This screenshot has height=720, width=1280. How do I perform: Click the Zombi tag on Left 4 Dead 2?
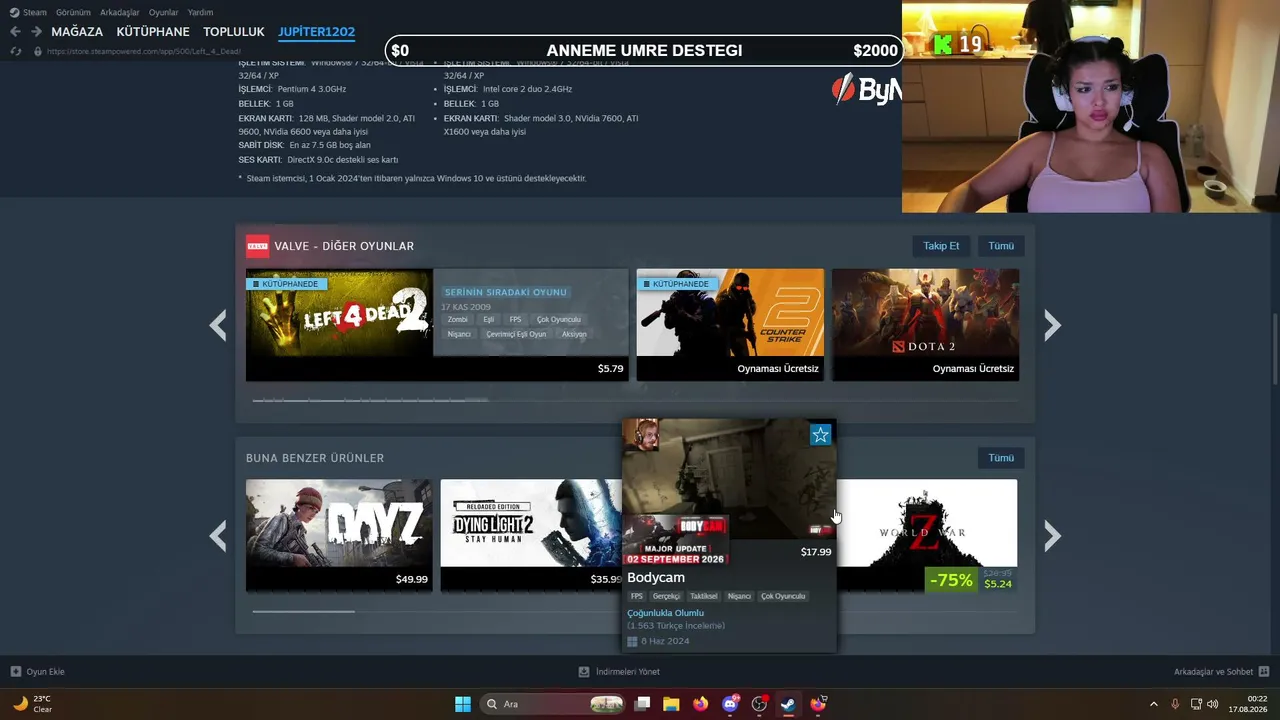[x=457, y=320]
